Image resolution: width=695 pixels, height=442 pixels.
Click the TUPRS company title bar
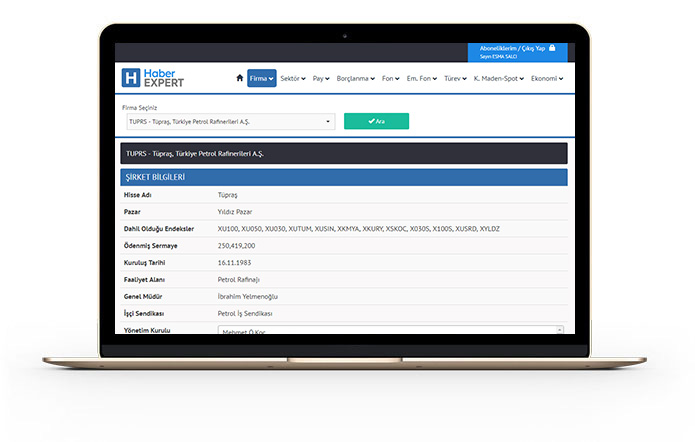344,153
